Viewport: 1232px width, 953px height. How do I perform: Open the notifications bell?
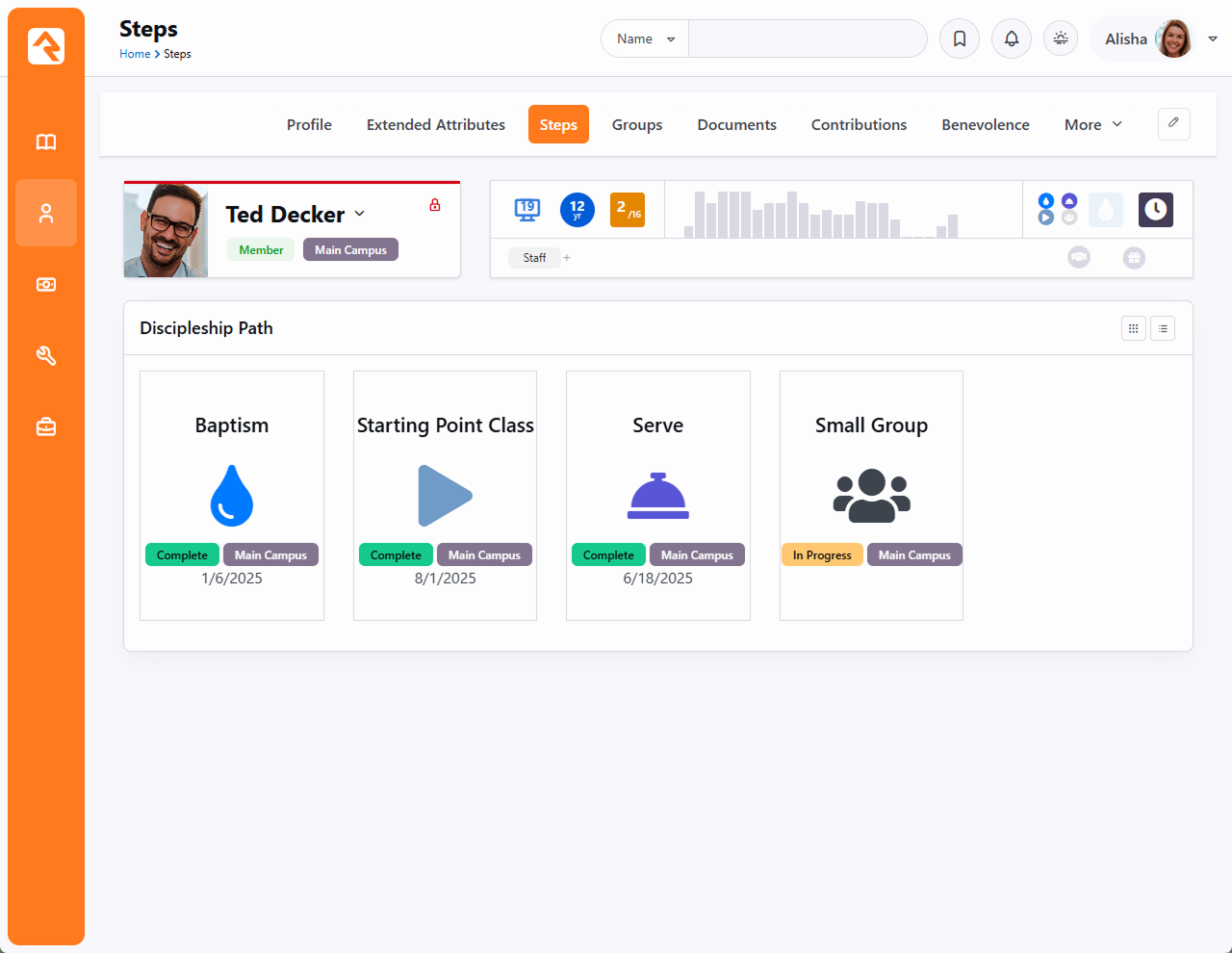click(x=1012, y=39)
